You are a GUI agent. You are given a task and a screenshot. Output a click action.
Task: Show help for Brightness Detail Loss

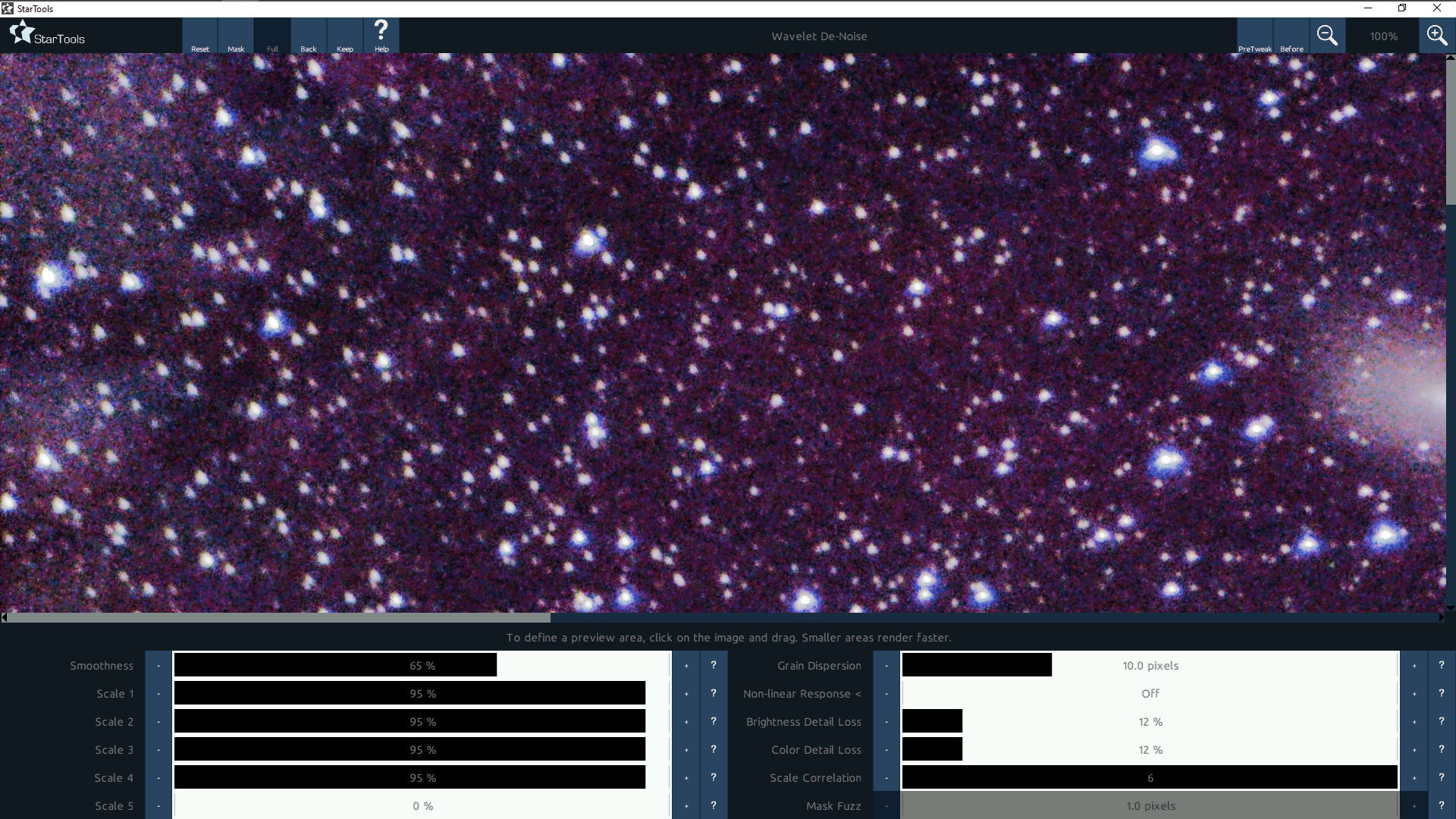(1442, 722)
